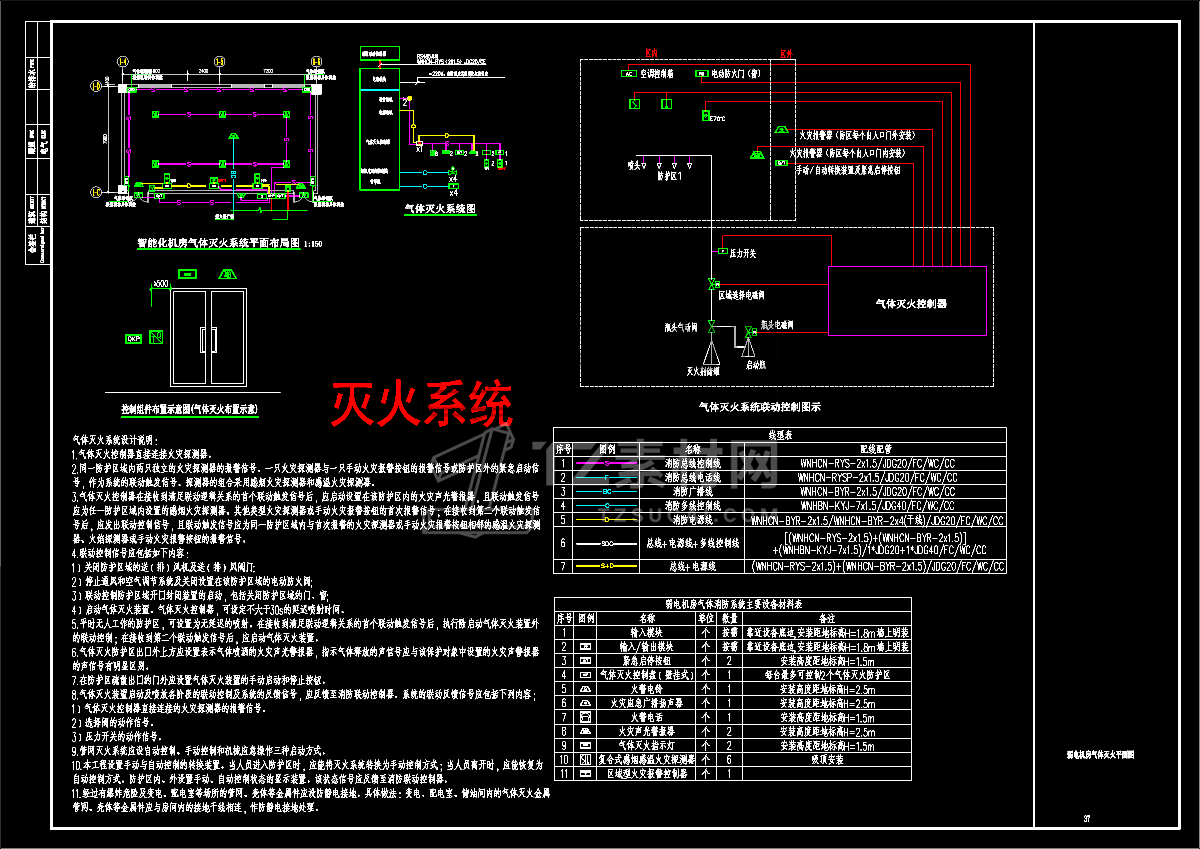
Task: Click the 气体灭火系统设计说明 heading
Action: (115, 439)
